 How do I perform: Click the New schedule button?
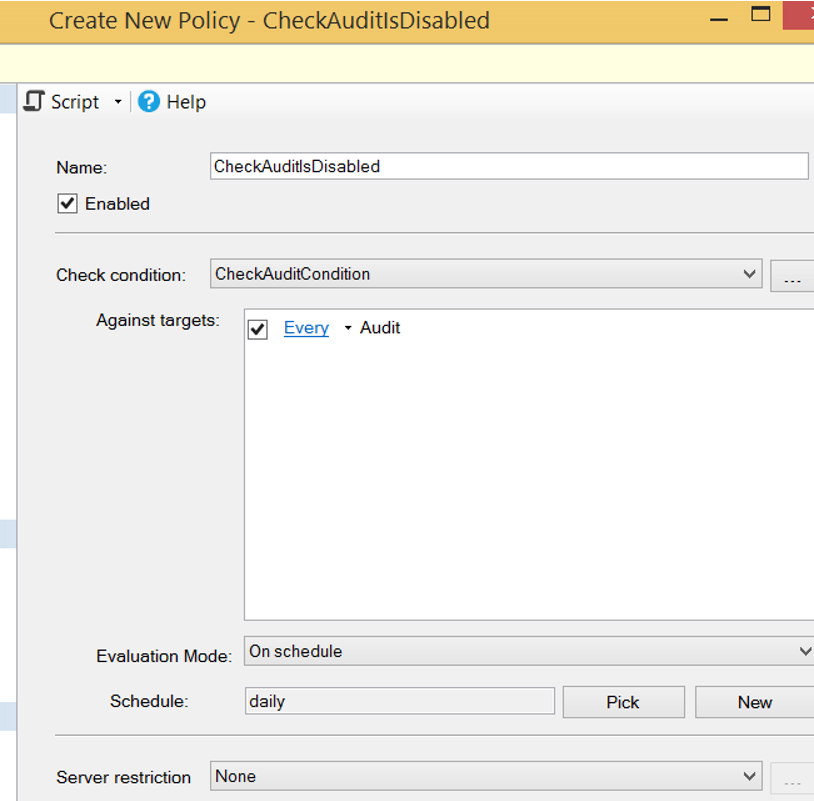point(754,702)
